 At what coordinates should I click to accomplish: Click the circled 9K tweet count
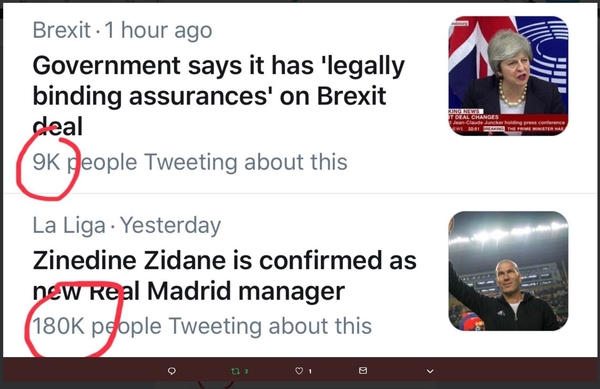(x=46, y=162)
